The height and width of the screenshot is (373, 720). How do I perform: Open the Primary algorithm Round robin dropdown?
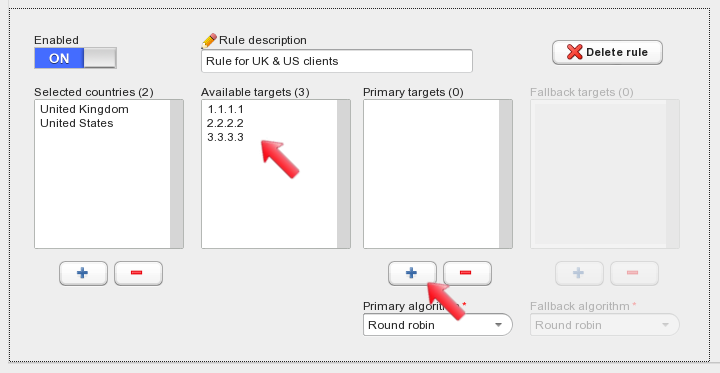pyautogui.click(x=438, y=325)
